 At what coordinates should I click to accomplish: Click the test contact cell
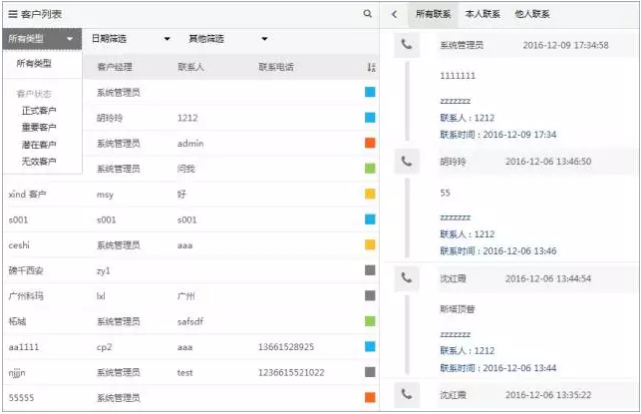click(185, 373)
